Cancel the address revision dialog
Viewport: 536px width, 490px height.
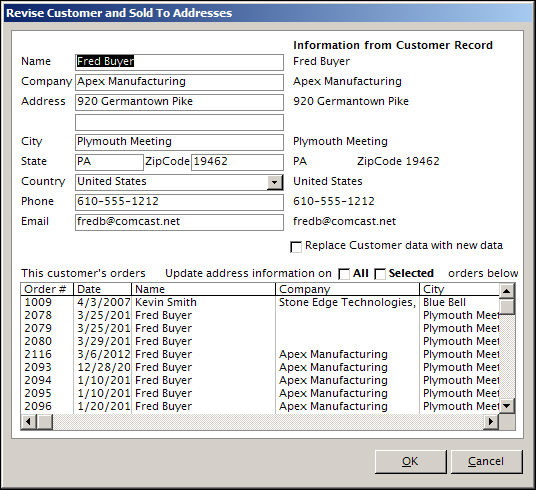486,462
